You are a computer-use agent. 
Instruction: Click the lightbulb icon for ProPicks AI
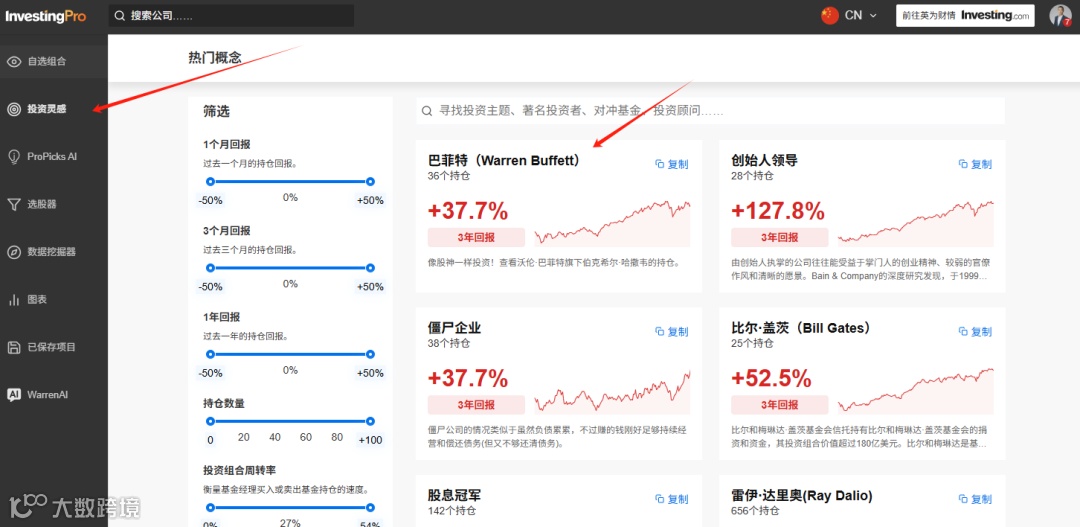(x=14, y=156)
